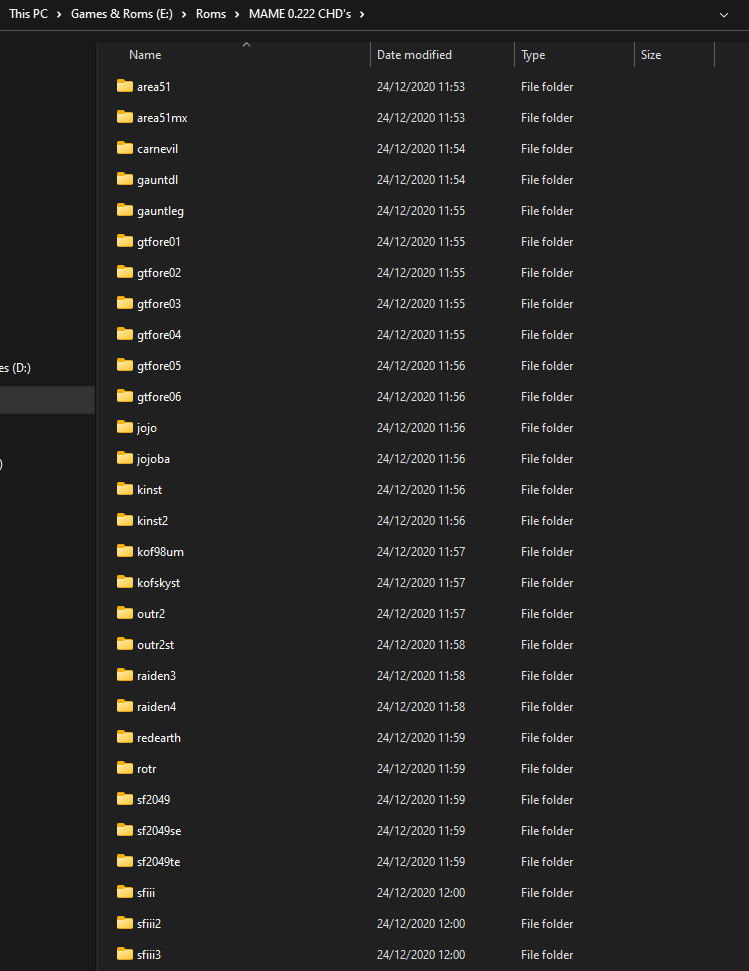The width and height of the screenshot is (749, 971).
Task: Select sf2049te folder name
Action: point(158,861)
